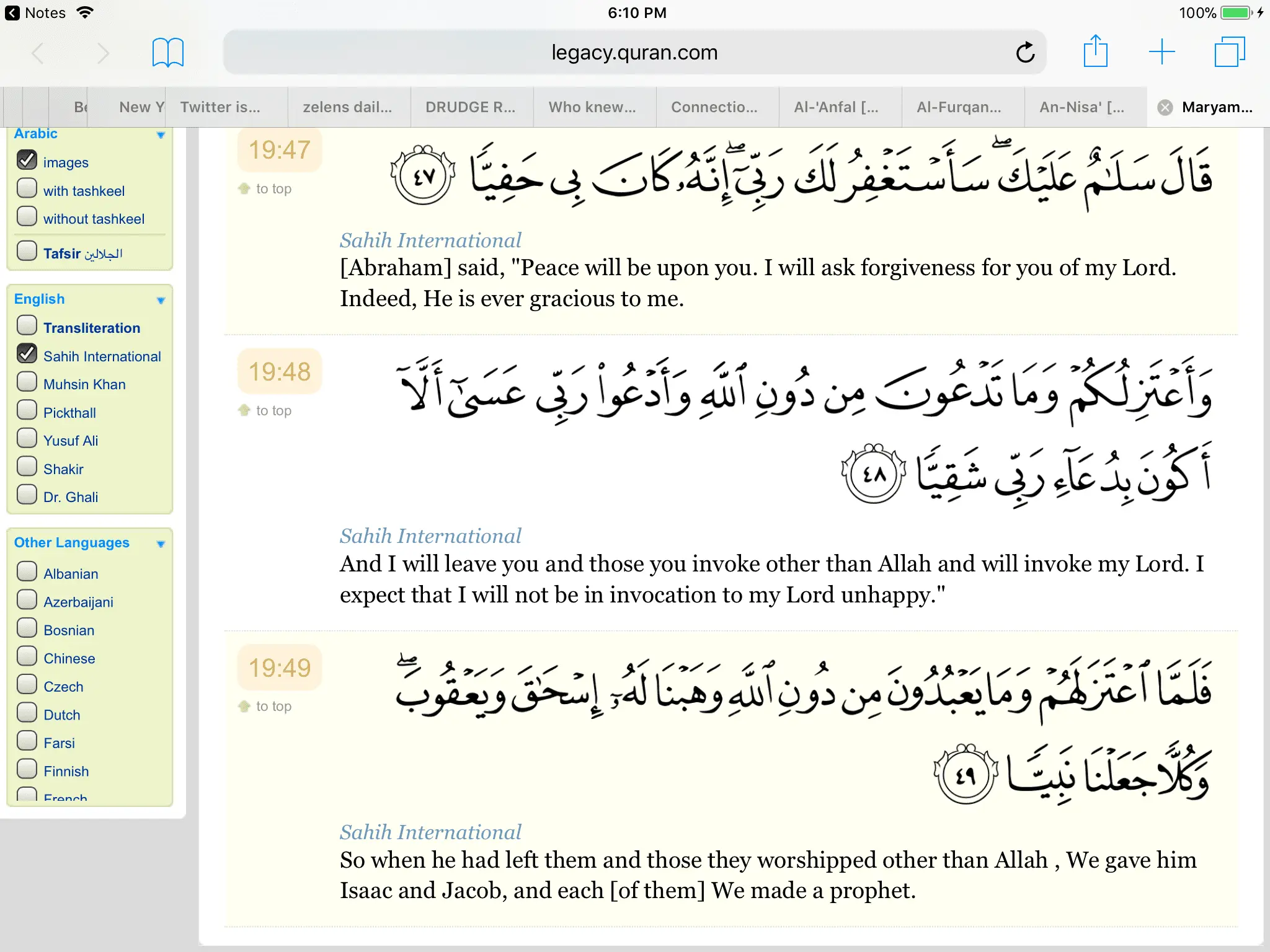Tap the plus icon to add tab

(x=1161, y=51)
